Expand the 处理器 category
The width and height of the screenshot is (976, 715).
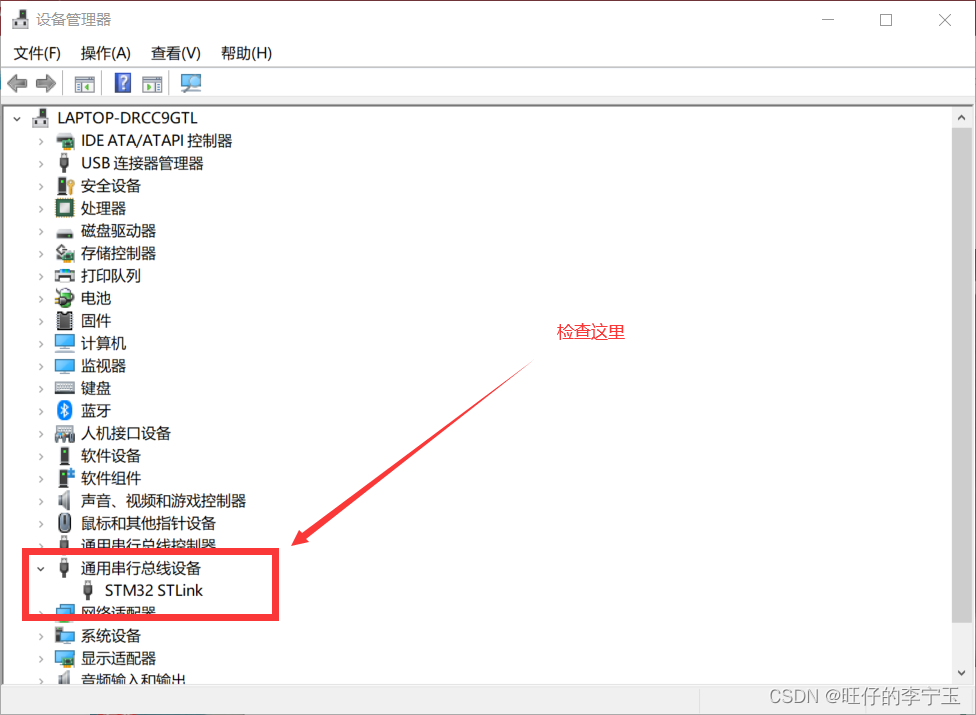pos(41,208)
